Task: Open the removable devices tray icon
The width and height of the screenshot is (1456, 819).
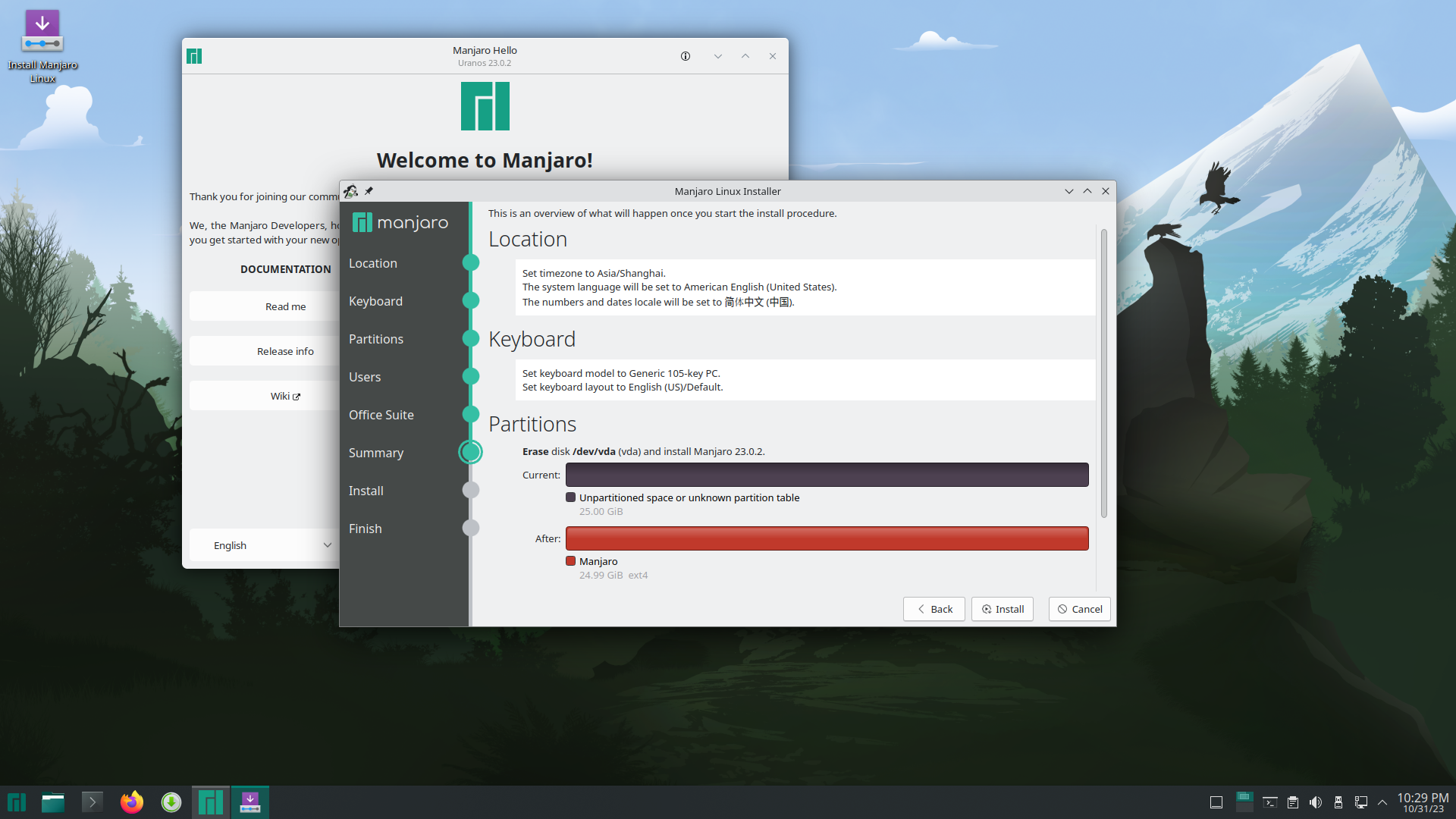Action: pos(1338,802)
